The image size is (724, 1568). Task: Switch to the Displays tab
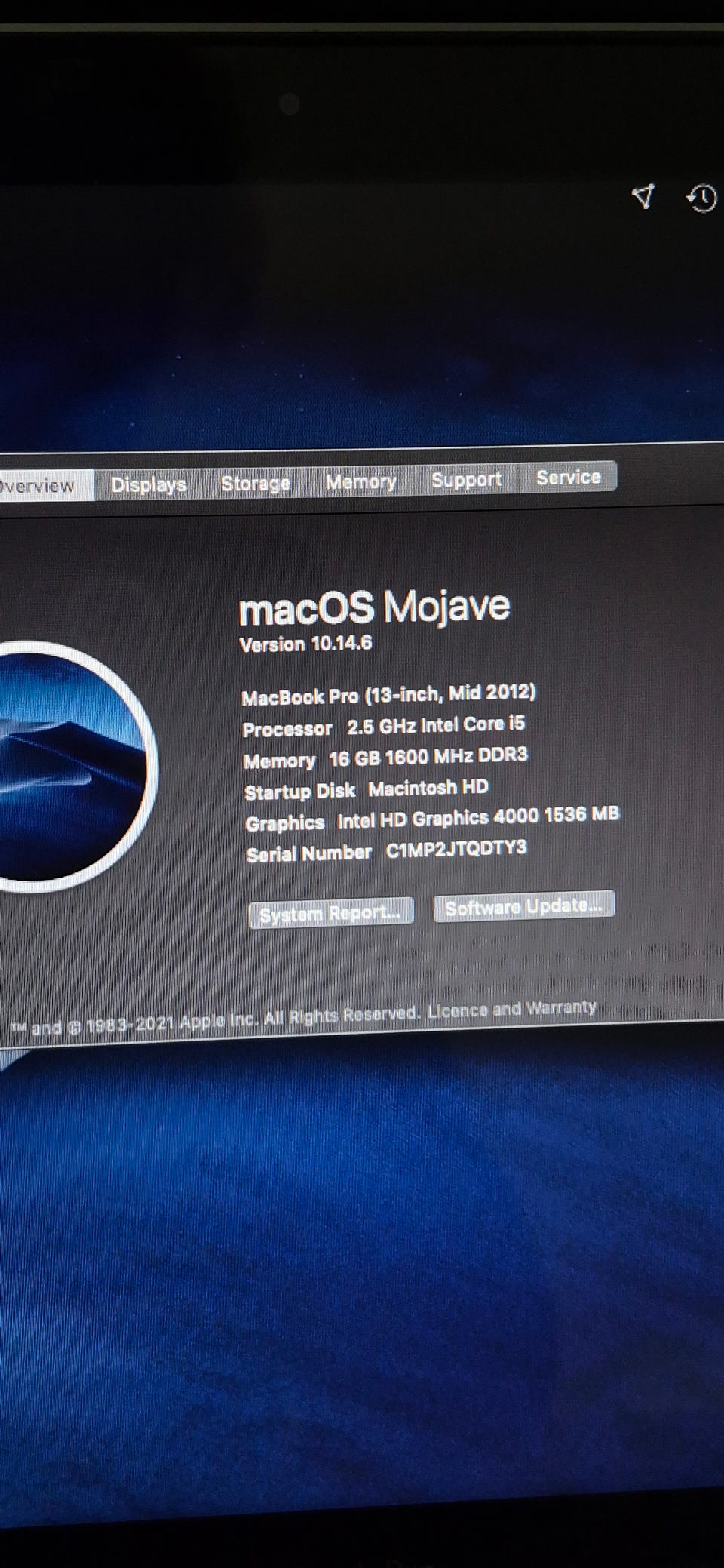(149, 484)
